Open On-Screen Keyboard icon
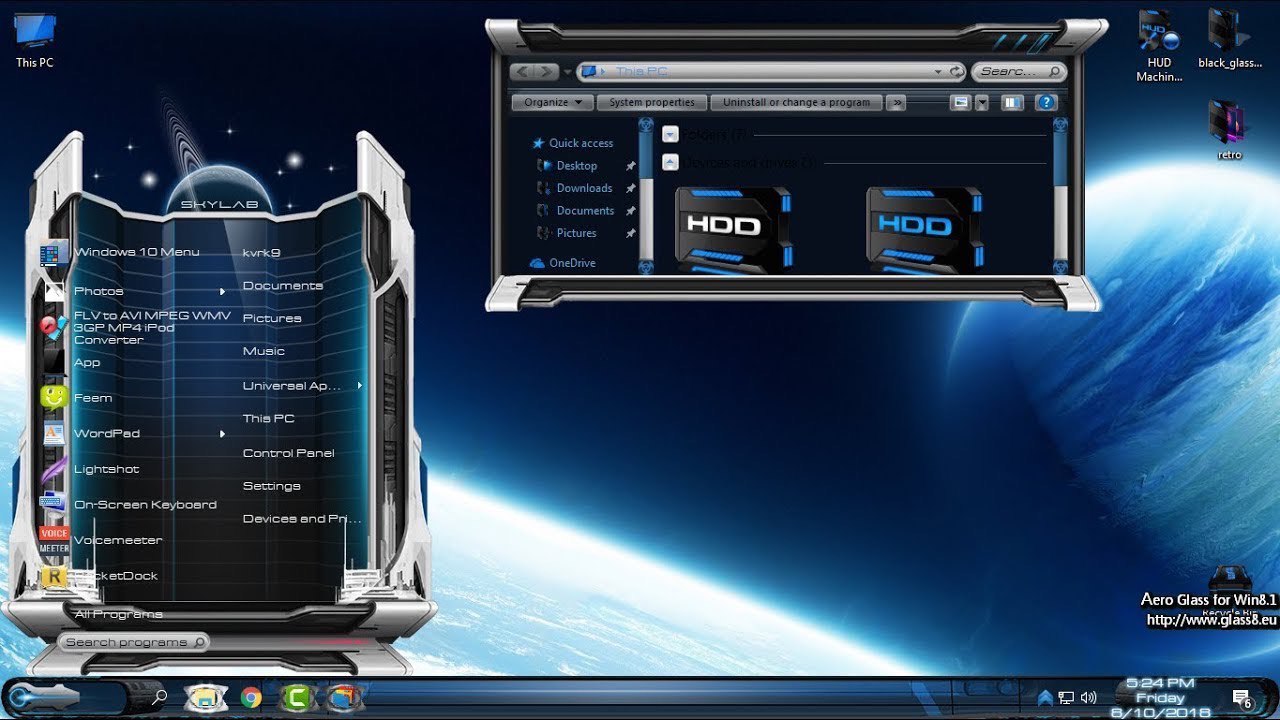 (x=54, y=504)
